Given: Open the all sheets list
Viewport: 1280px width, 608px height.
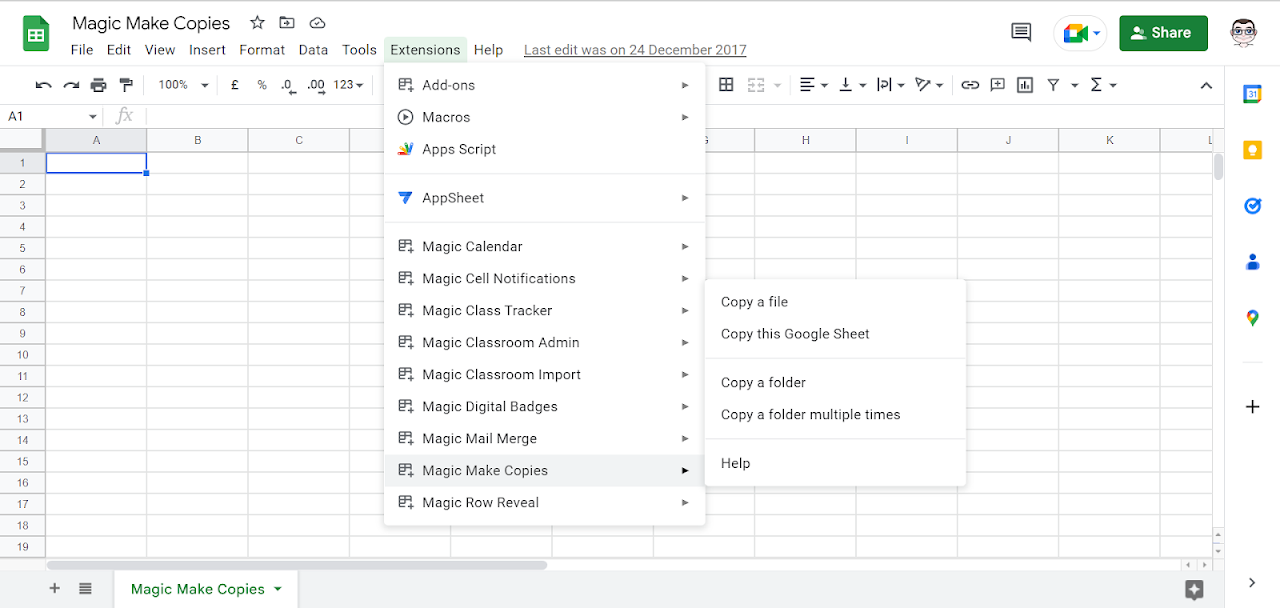Looking at the screenshot, I should coord(85,589).
